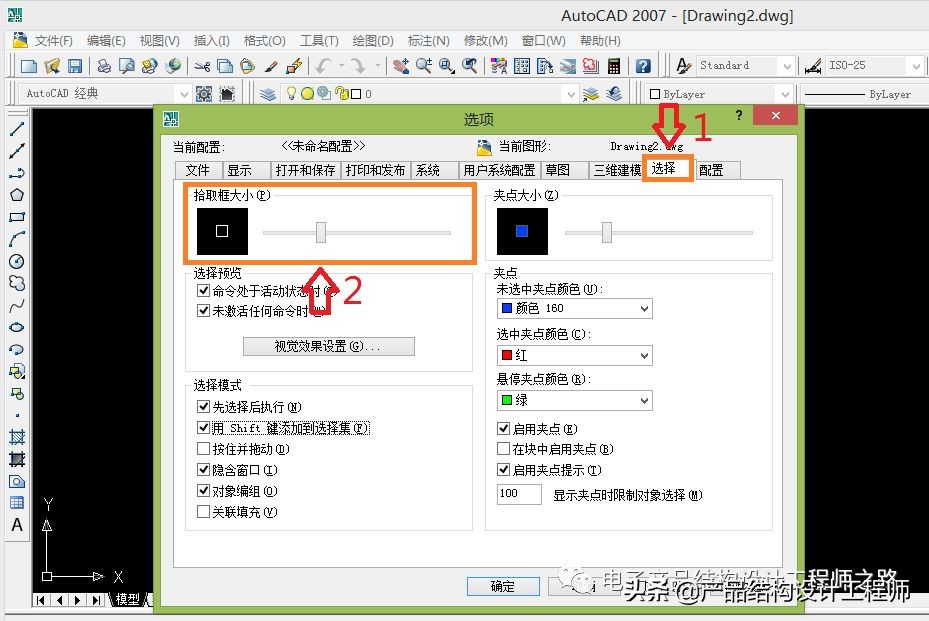Click the Match Properties brush icon
This screenshot has height=621, width=929.
(x=271, y=66)
